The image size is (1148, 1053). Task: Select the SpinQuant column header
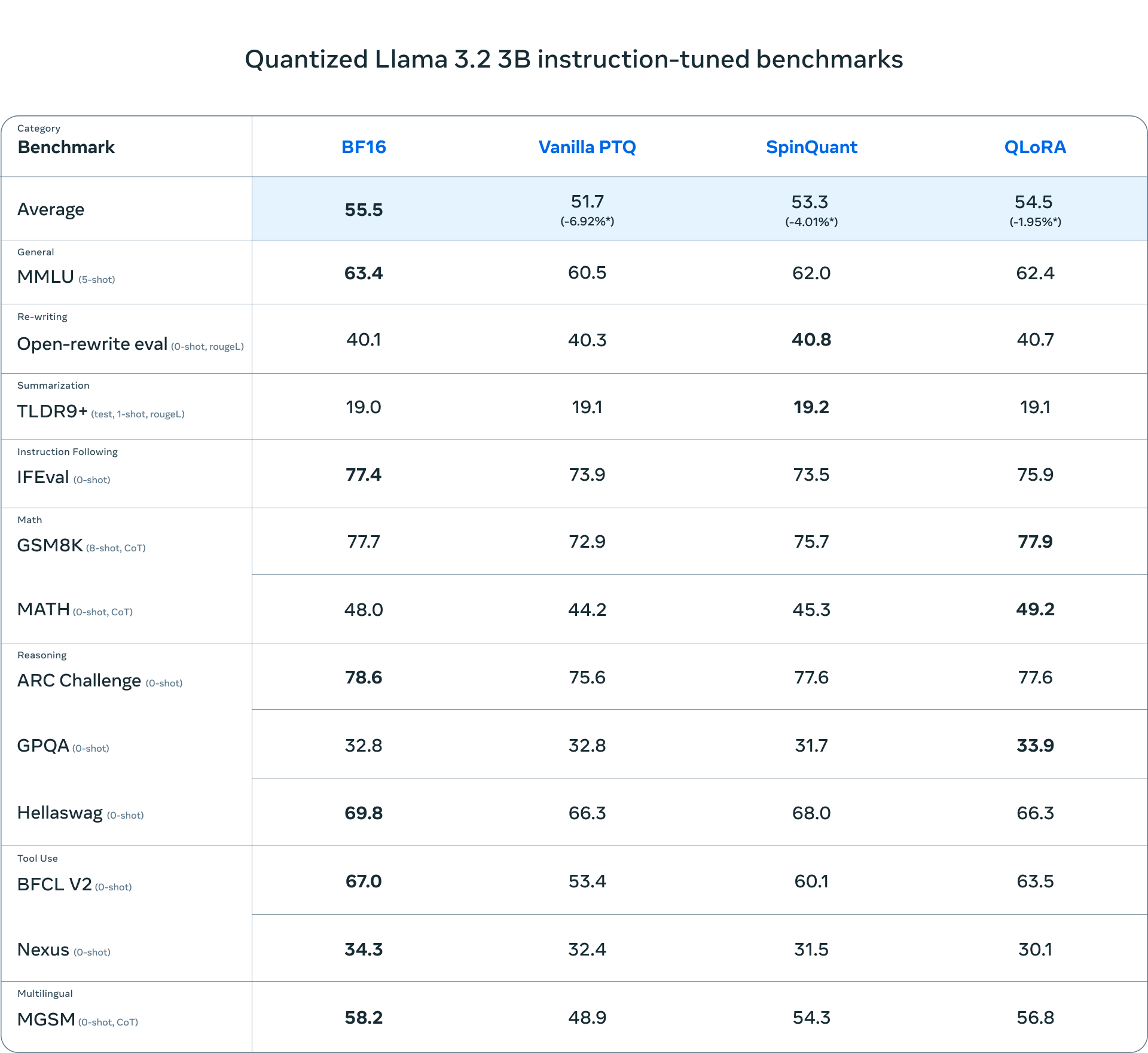[811, 147]
